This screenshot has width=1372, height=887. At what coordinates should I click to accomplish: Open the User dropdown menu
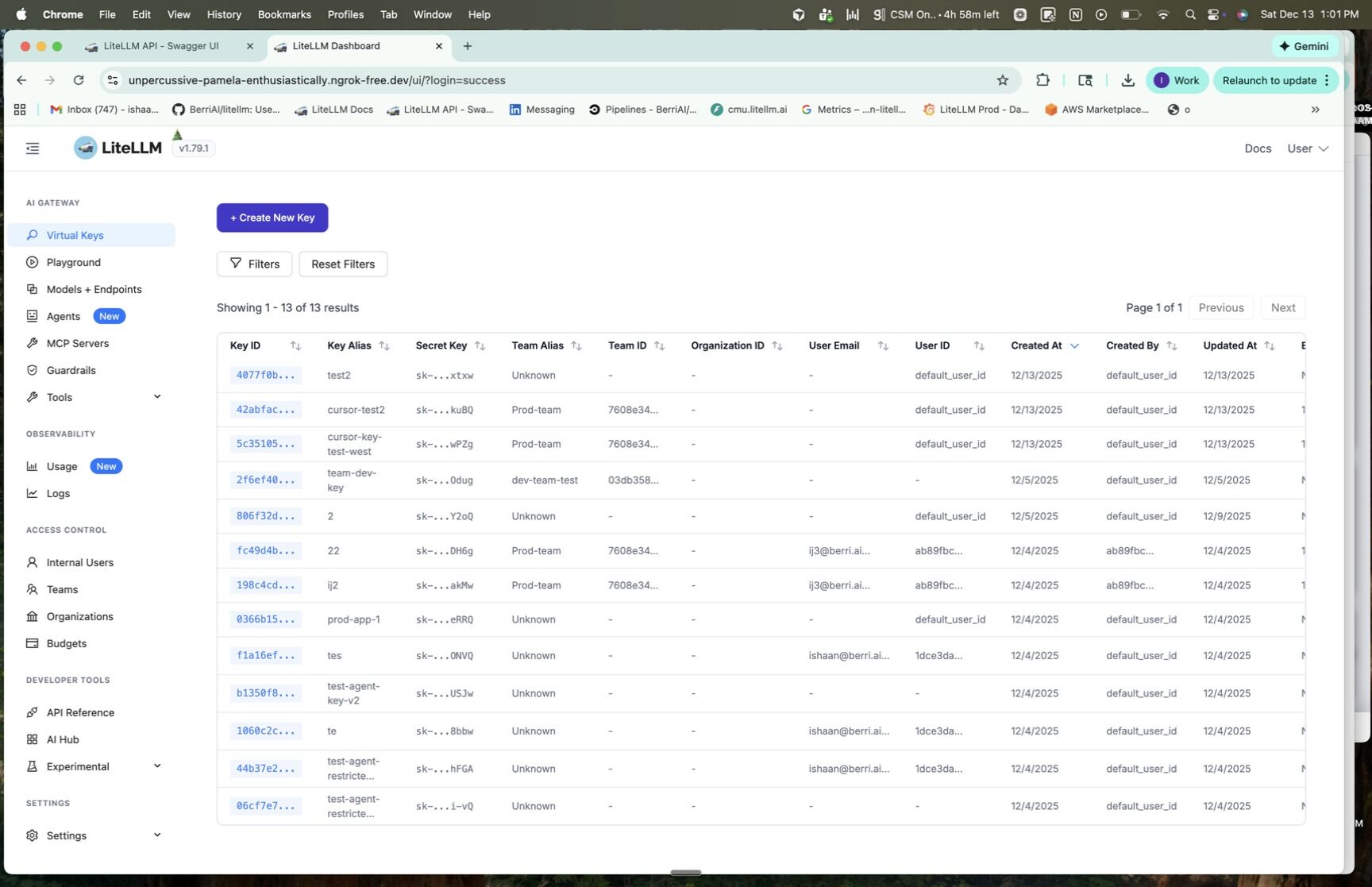[x=1308, y=148]
